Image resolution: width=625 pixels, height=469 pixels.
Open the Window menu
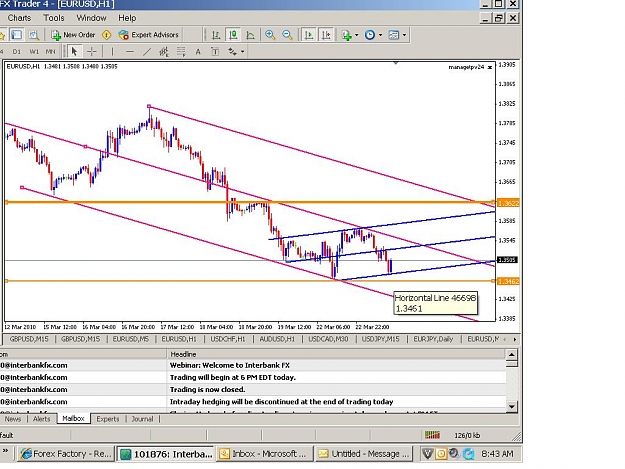click(x=91, y=18)
